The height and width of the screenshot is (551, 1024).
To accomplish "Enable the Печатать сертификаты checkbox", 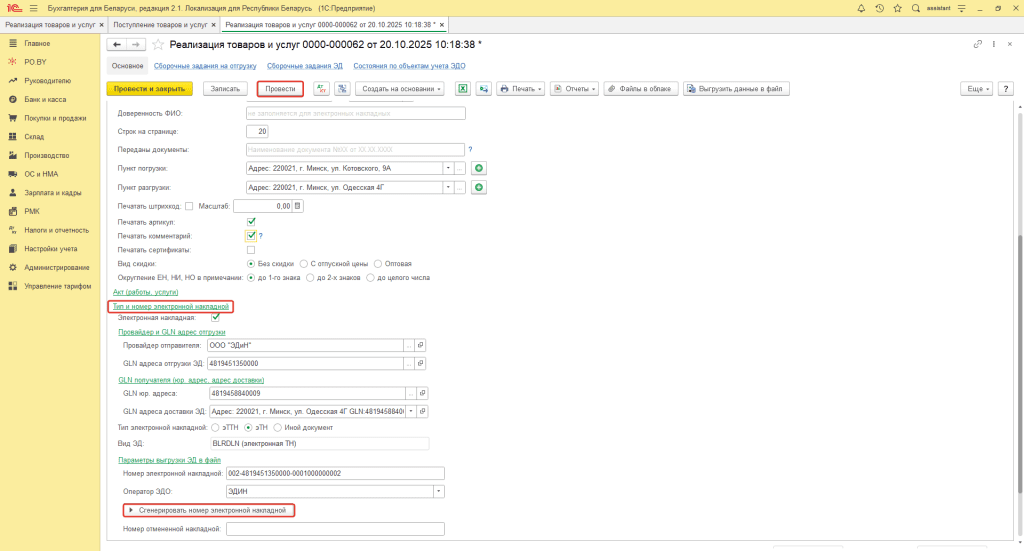I will (251, 249).
